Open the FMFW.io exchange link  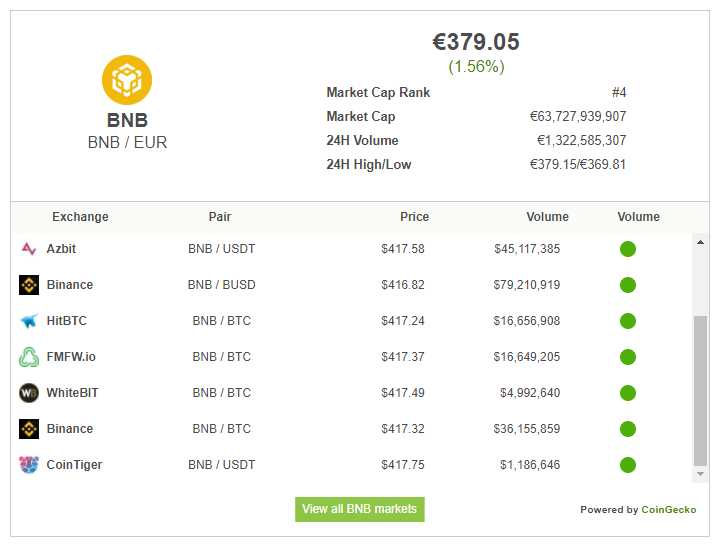click(71, 357)
